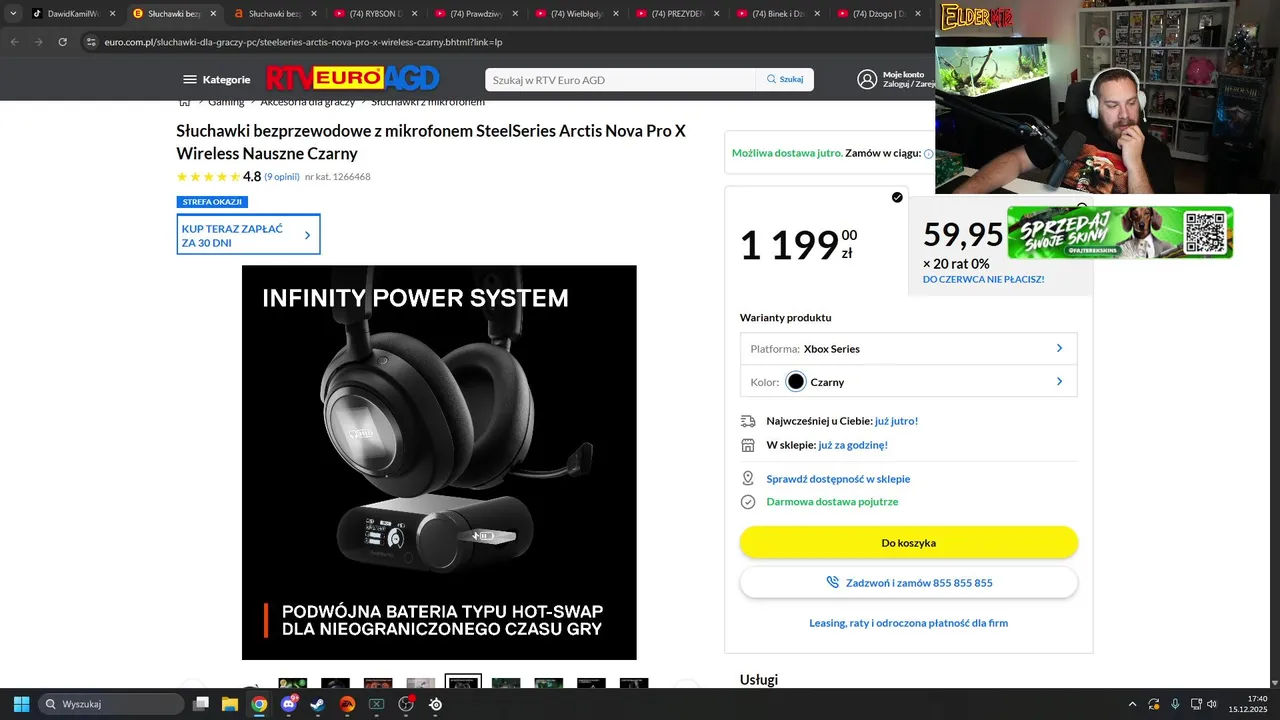The height and width of the screenshot is (720, 1280).
Task: Click 'już jutro!' delivery link
Action: pos(896,421)
